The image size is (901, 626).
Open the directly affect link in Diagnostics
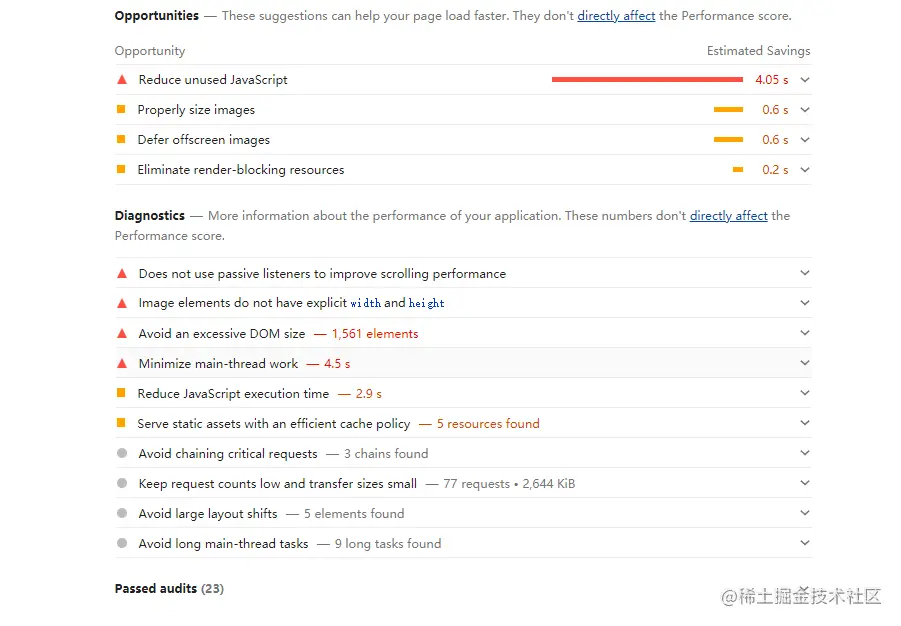click(729, 216)
